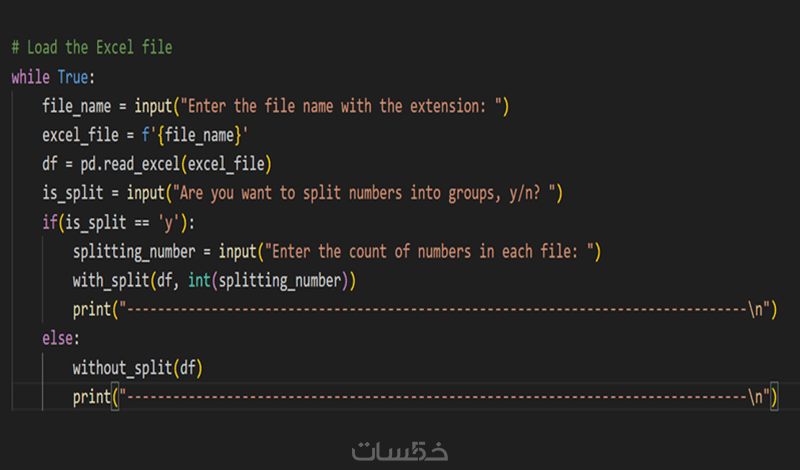
Task: Click the else keyword
Action: tap(58, 339)
